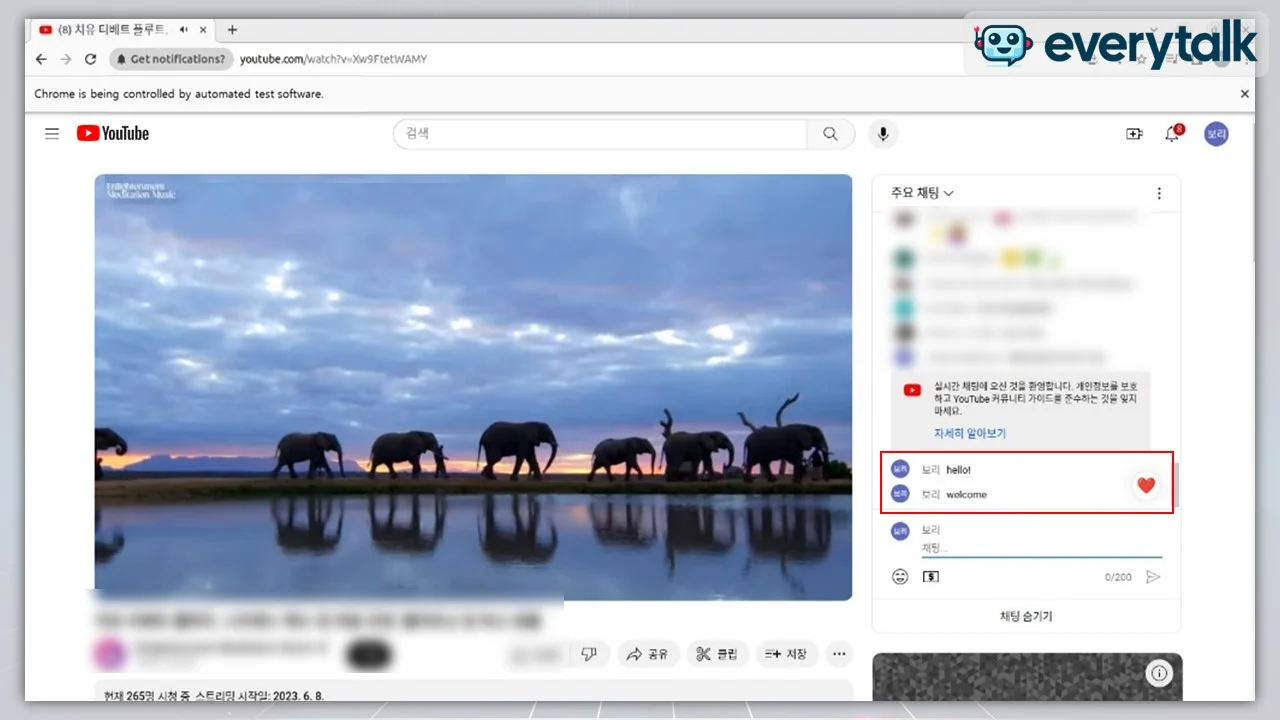This screenshot has height=720, width=1280.
Task: Dislike the video with thumbs-down
Action: (x=589, y=654)
